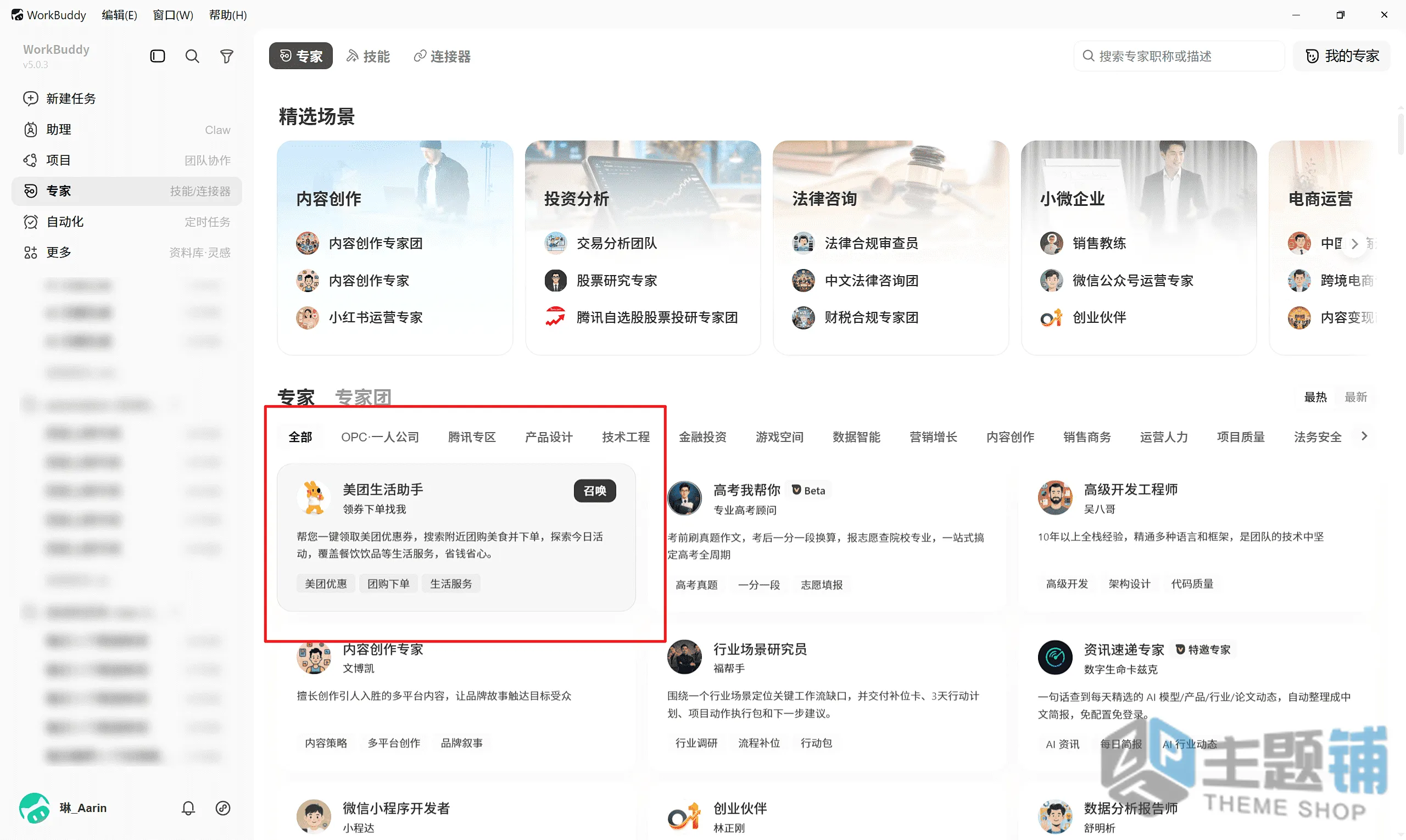Click 高级开发工程师 avatar
The image size is (1406, 840).
[x=1055, y=498]
